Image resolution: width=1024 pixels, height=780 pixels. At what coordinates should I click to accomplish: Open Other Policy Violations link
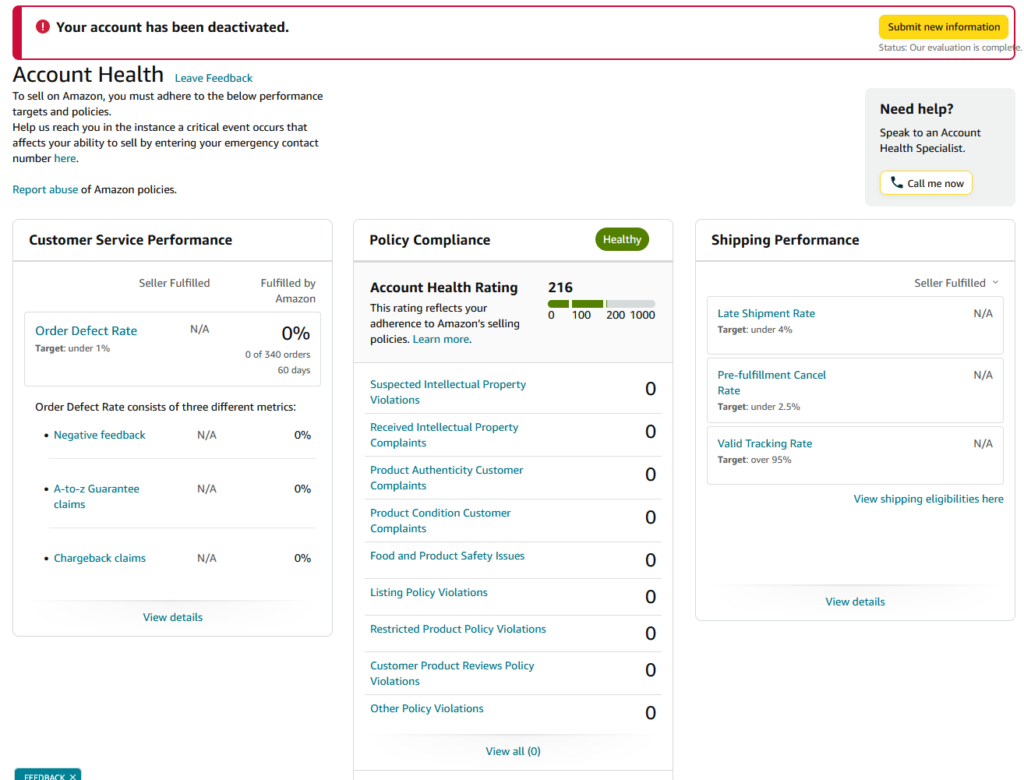[x=426, y=709]
